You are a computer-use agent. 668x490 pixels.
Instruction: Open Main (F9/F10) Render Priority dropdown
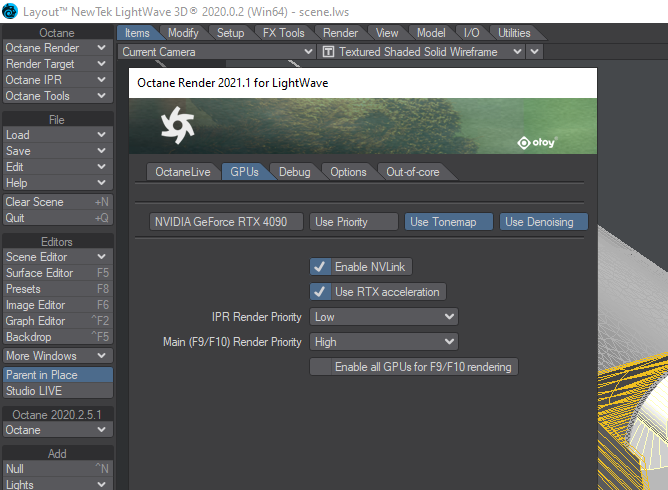tap(384, 342)
